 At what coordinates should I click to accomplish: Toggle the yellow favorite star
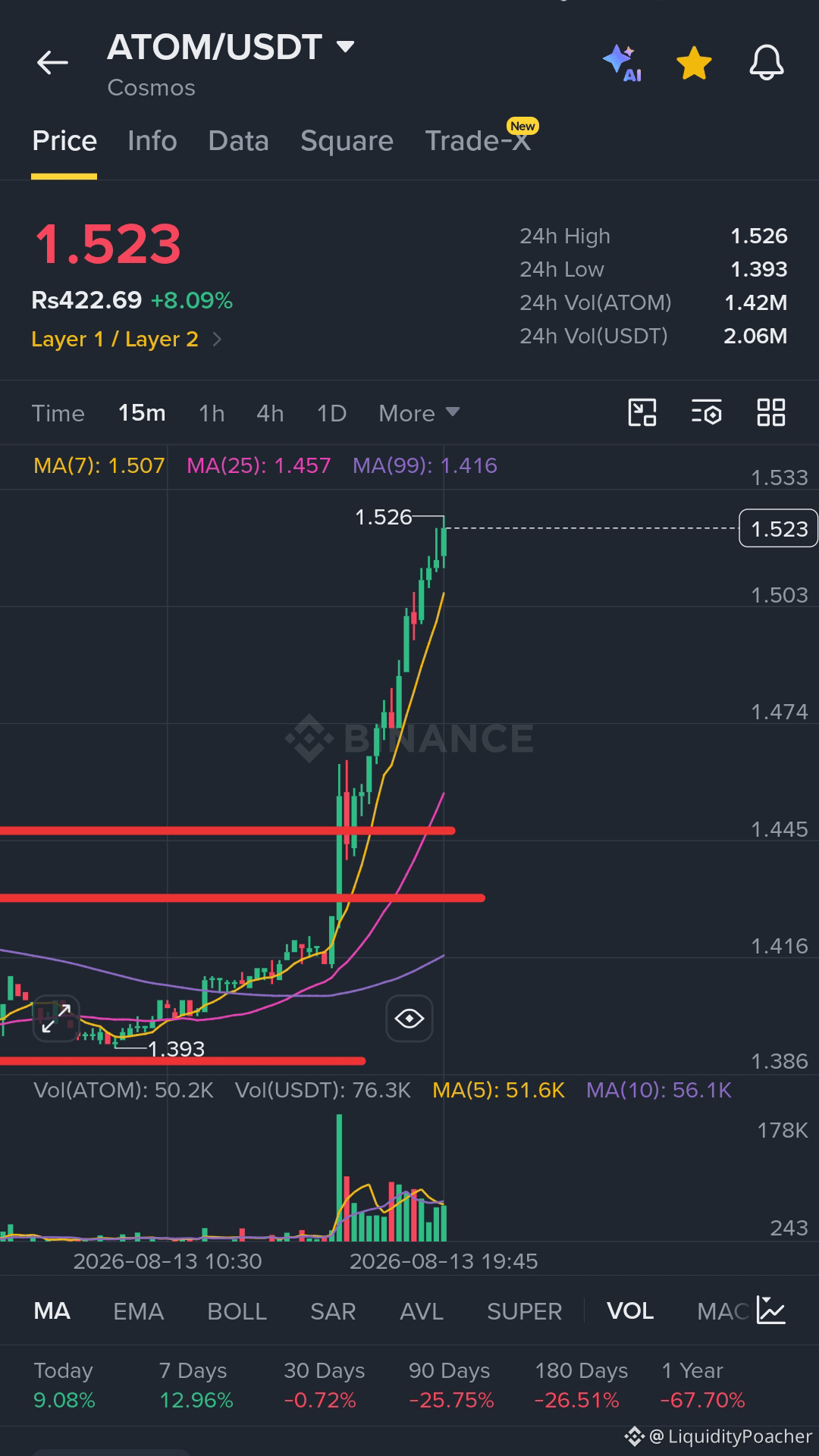[x=694, y=63]
